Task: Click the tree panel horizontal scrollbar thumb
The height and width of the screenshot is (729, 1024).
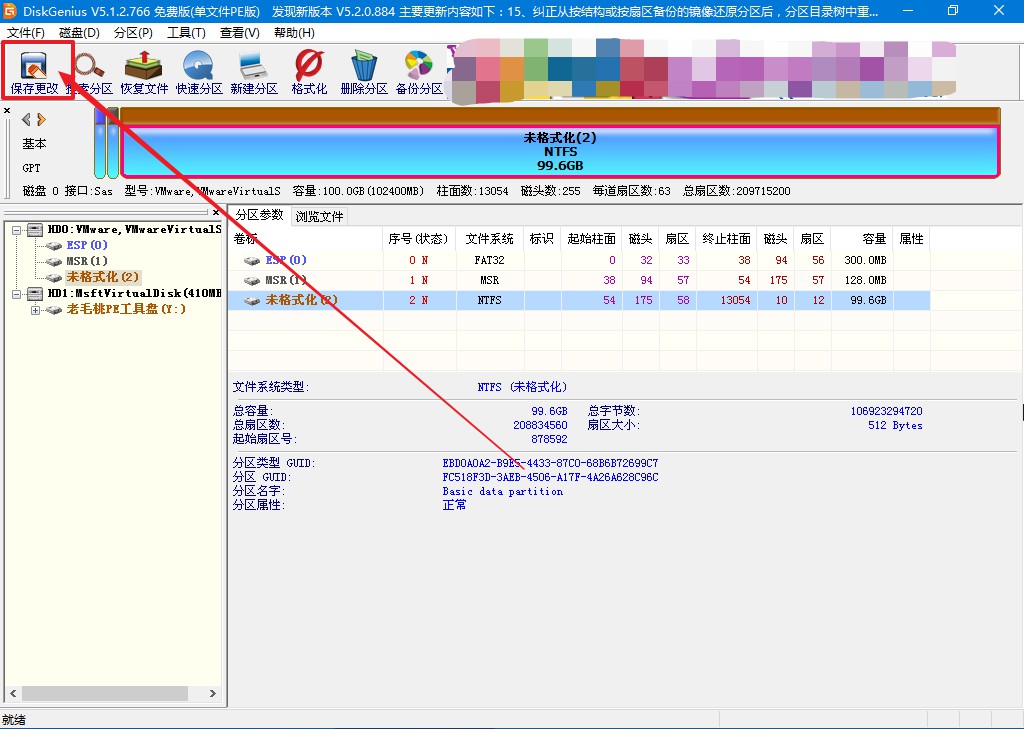Action: [105, 693]
